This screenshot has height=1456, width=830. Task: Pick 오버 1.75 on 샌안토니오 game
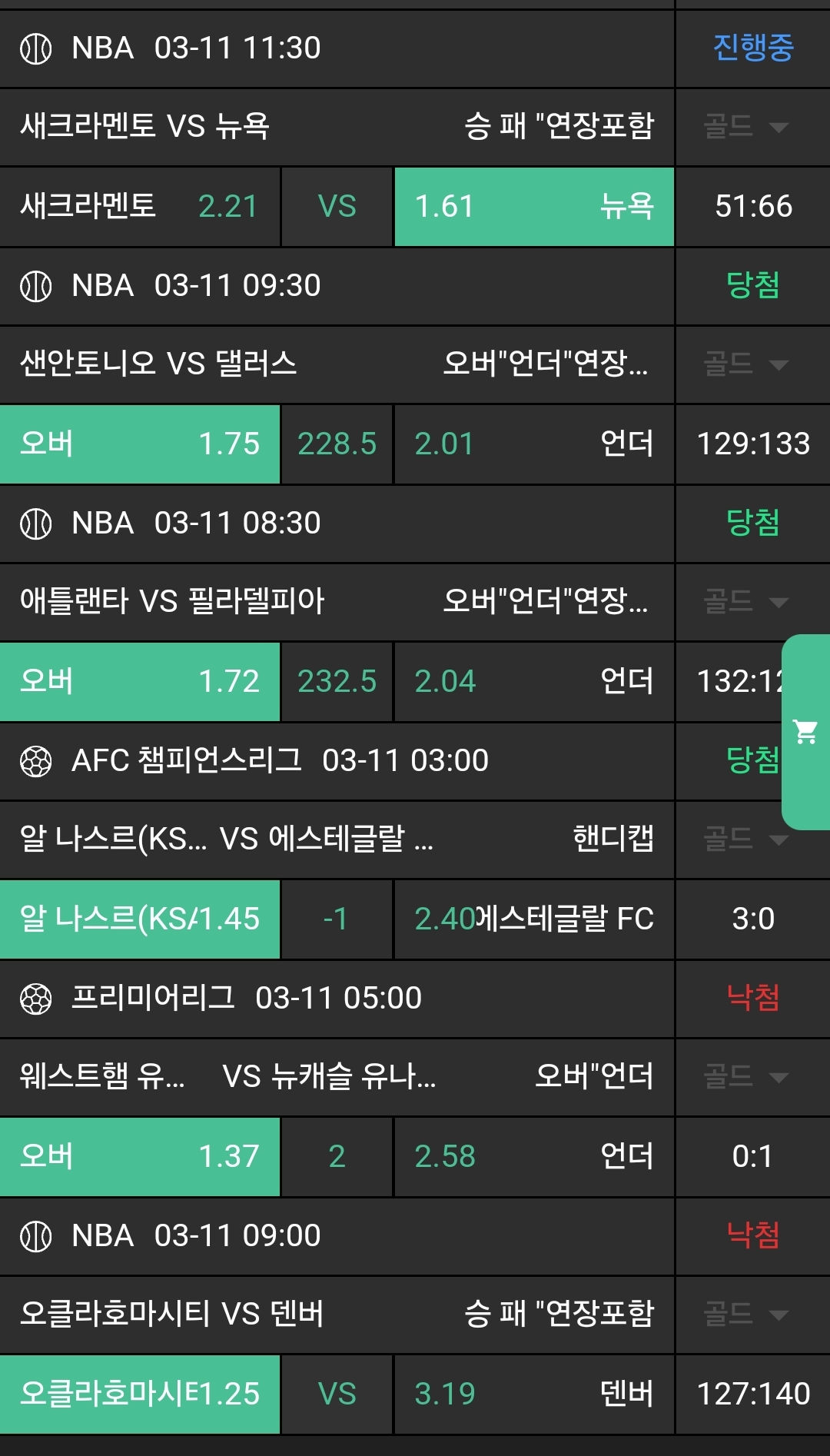click(140, 444)
